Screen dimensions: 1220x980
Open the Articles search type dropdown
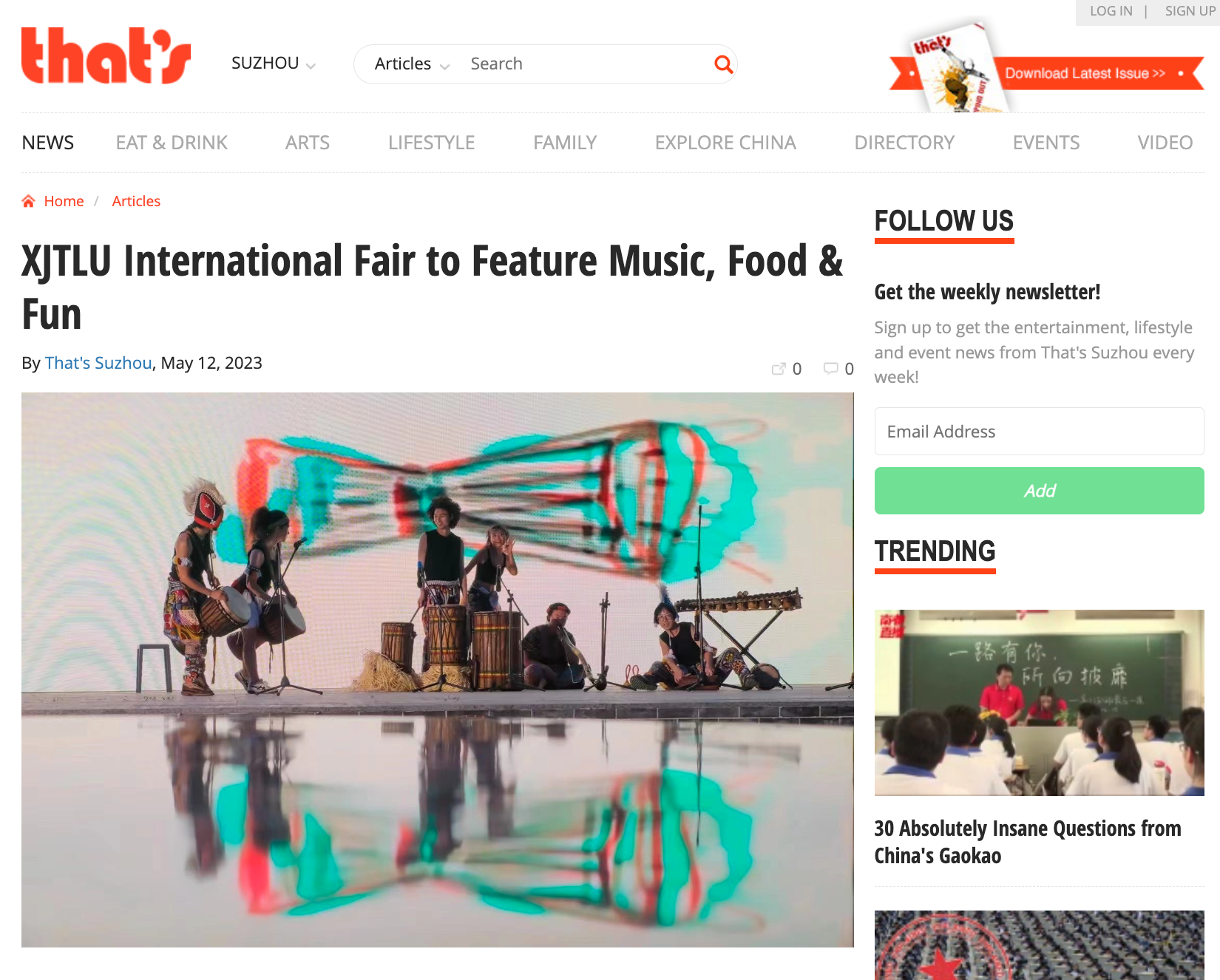tap(412, 64)
